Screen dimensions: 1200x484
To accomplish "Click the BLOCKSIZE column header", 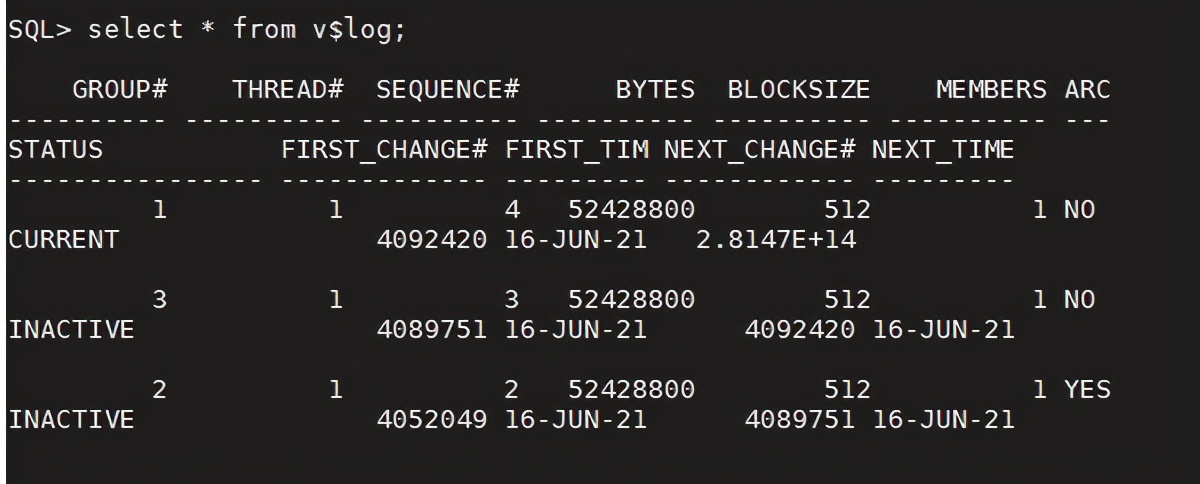I will tap(799, 90).
